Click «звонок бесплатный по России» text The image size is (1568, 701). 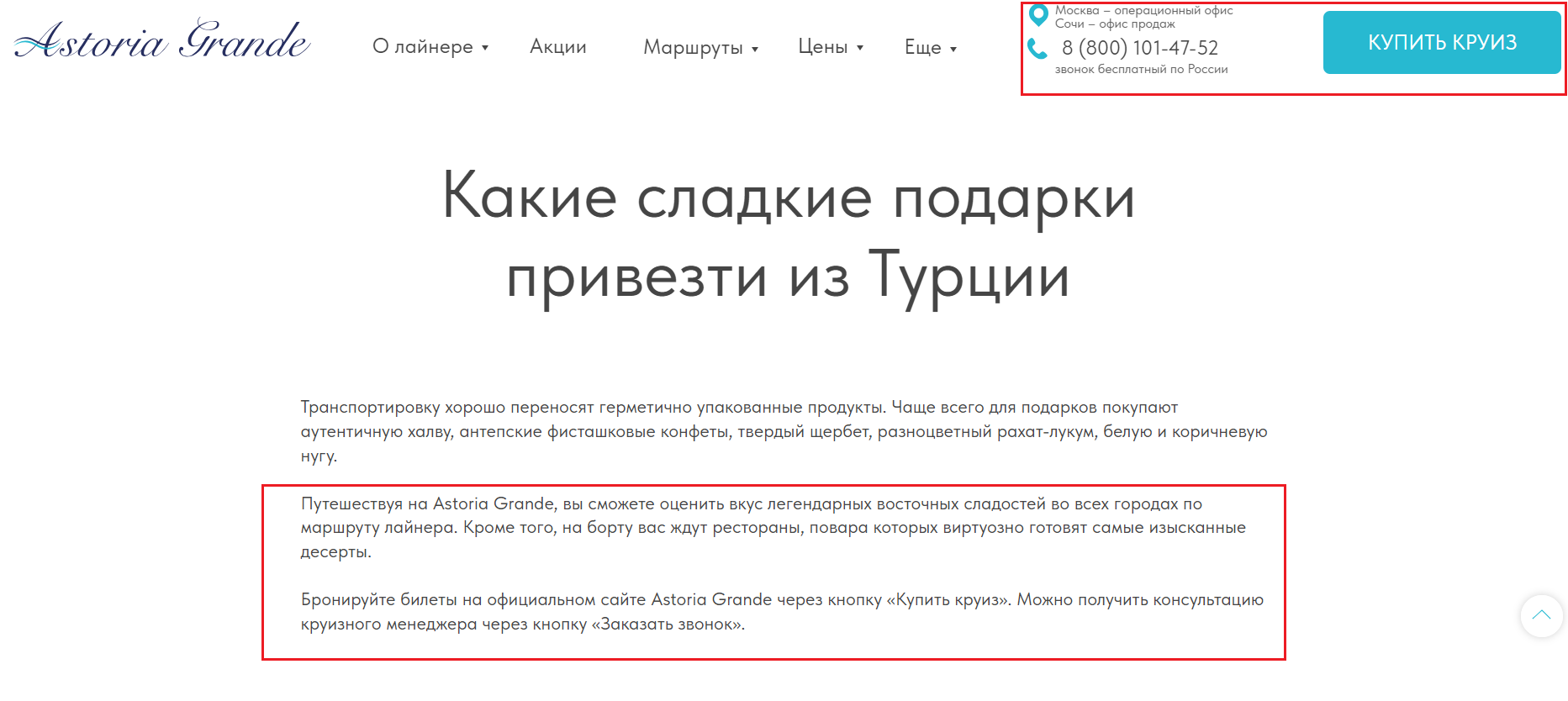click(x=1142, y=69)
